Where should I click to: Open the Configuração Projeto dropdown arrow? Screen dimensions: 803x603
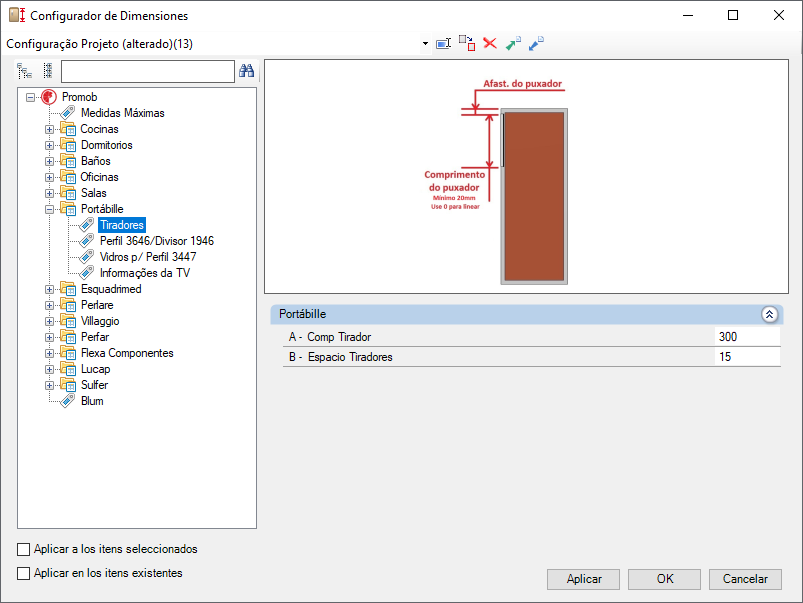coord(425,44)
